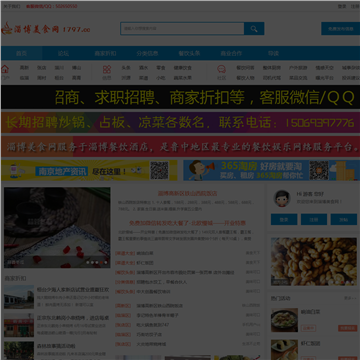The image size is (360, 360).
Task: Click the 醋溜白菜 dish thumbnail
Action: click(284, 320)
